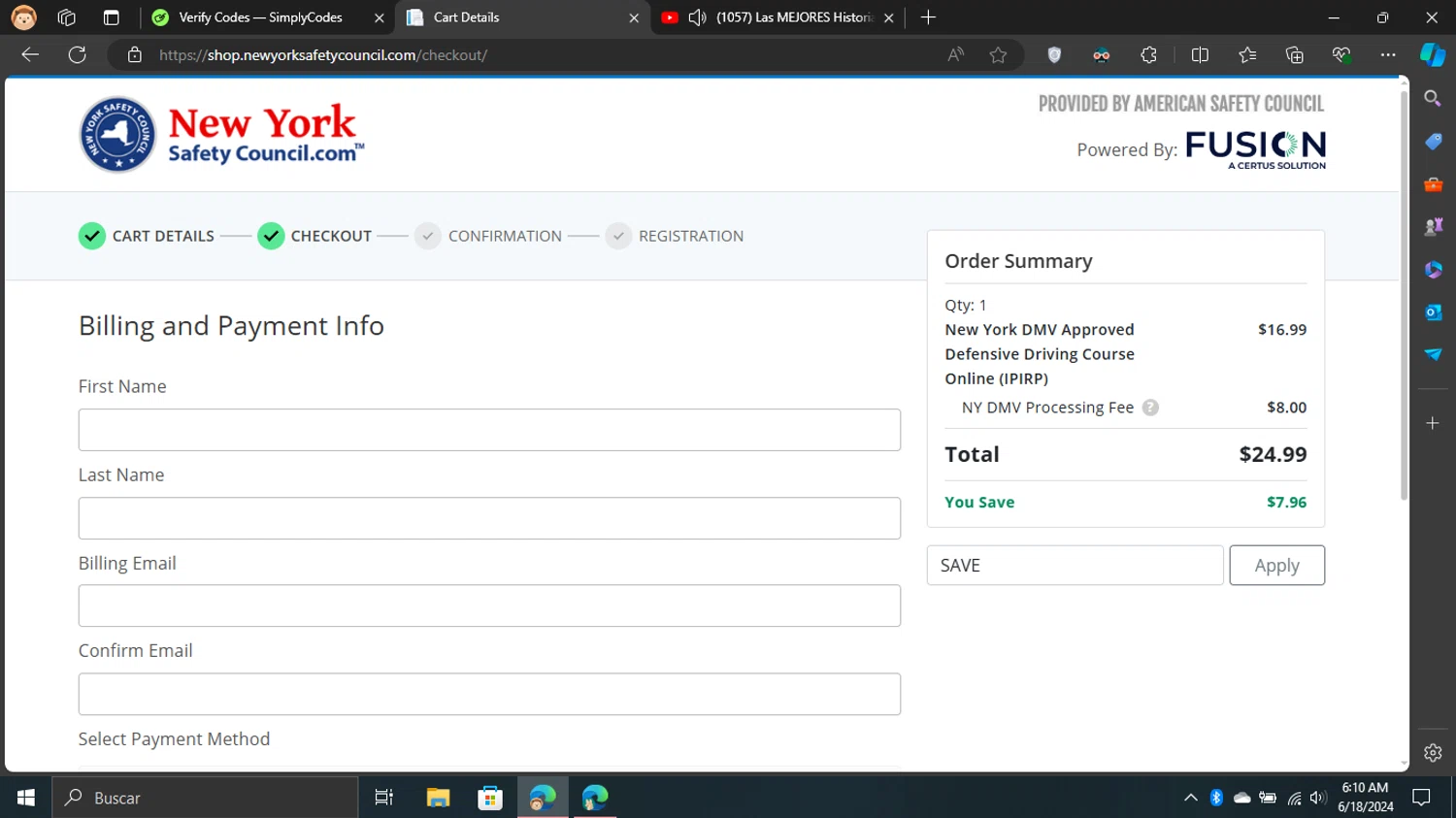Open the sidebar Shopping tag icon
The height and width of the screenshot is (818, 1456).
[1433, 142]
